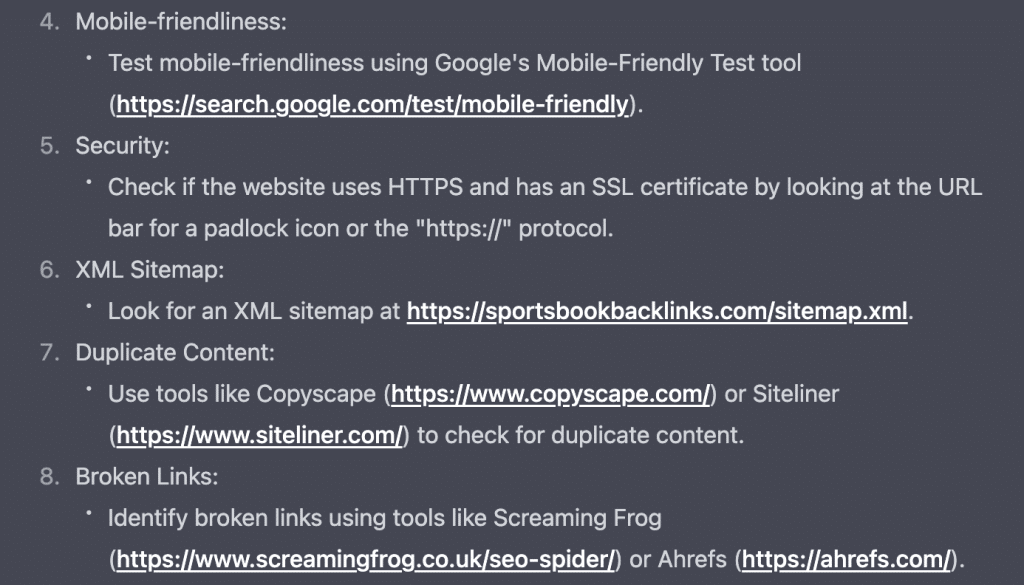
Task: Open the sportsbookbacklinks sitemap.xml link
Action: [x=657, y=311]
